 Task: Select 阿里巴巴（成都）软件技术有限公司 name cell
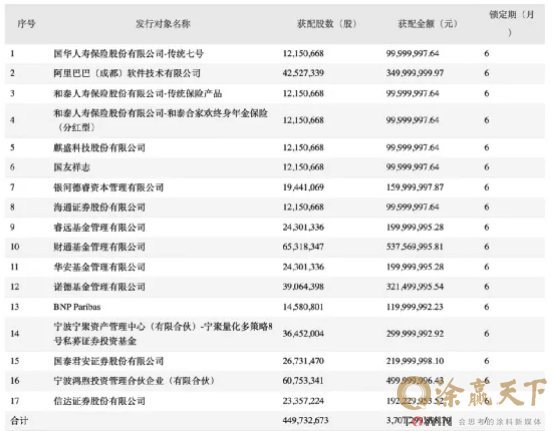coord(127,73)
